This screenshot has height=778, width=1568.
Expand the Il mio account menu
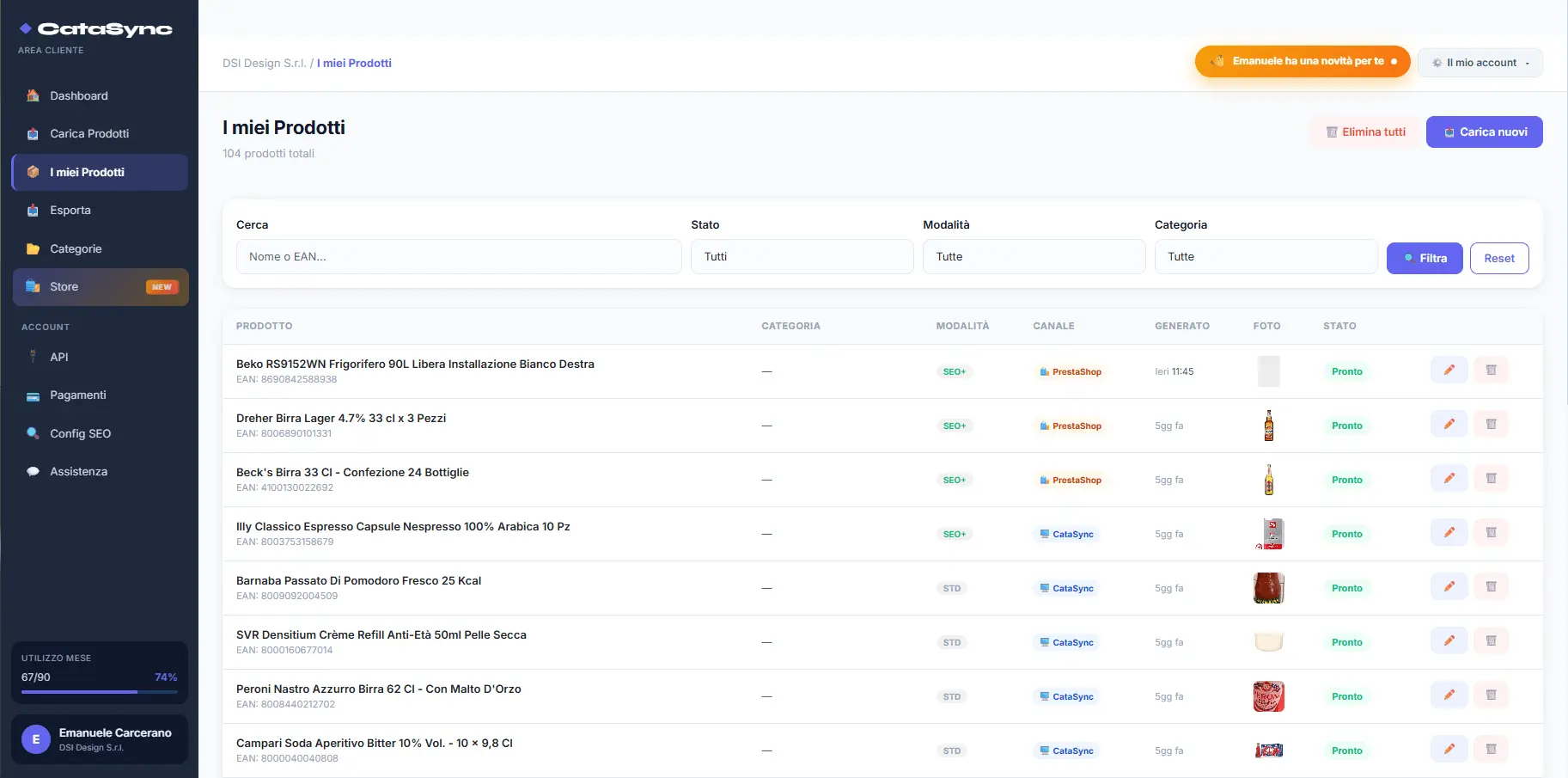[1480, 63]
